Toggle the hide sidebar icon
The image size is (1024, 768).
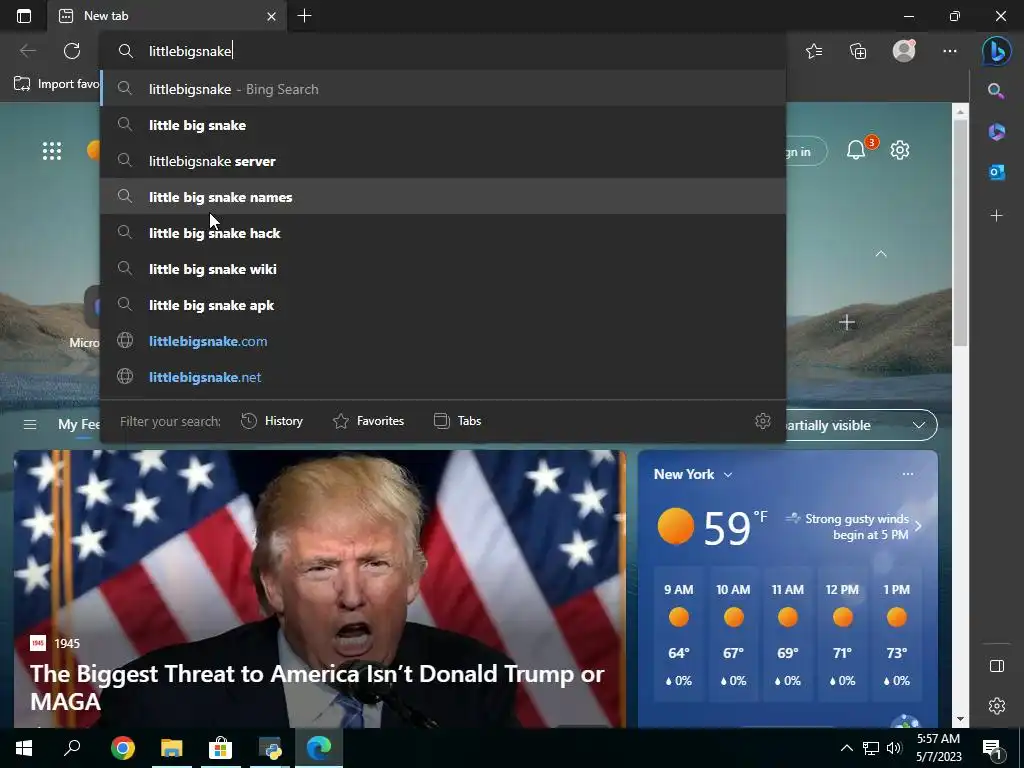[x=997, y=665]
